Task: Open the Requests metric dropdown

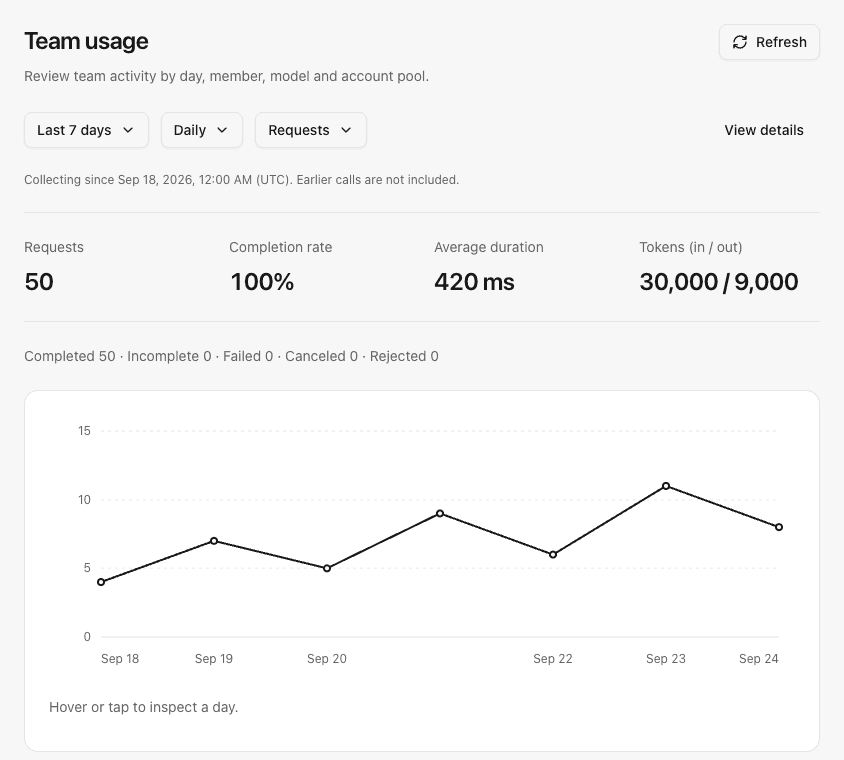Action: [x=311, y=130]
